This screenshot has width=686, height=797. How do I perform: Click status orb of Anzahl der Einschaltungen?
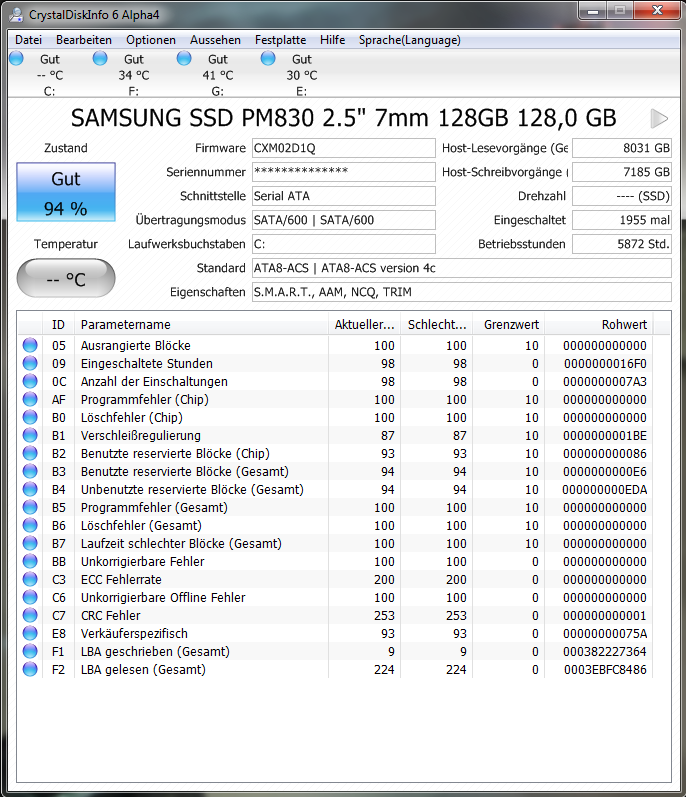[x=30, y=381]
